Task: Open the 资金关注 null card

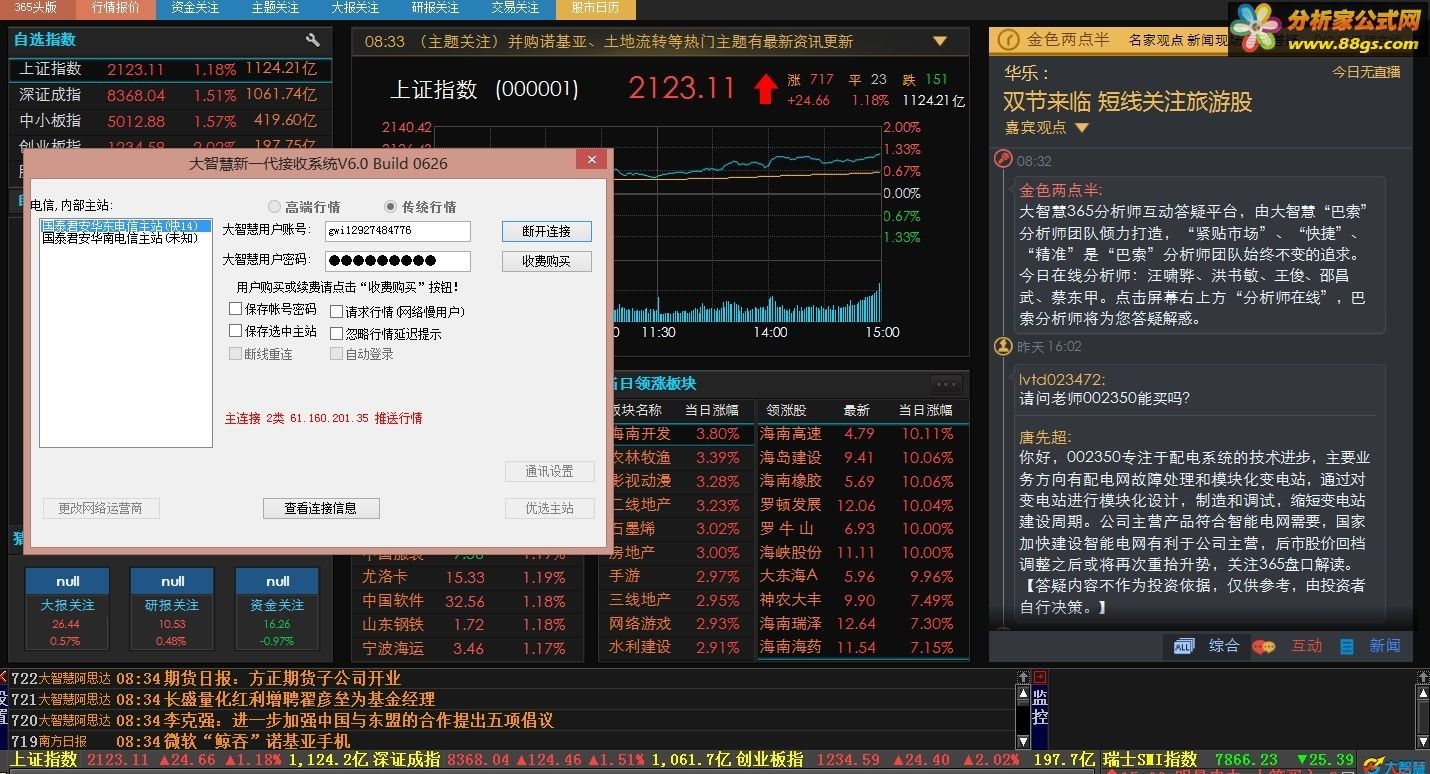Action: pyautogui.click(x=277, y=608)
